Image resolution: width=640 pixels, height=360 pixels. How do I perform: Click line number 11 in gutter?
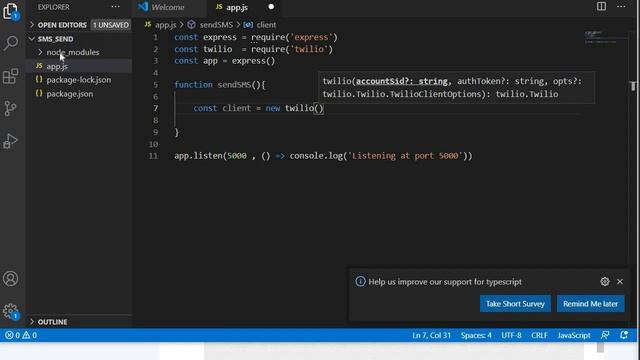pos(153,156)
